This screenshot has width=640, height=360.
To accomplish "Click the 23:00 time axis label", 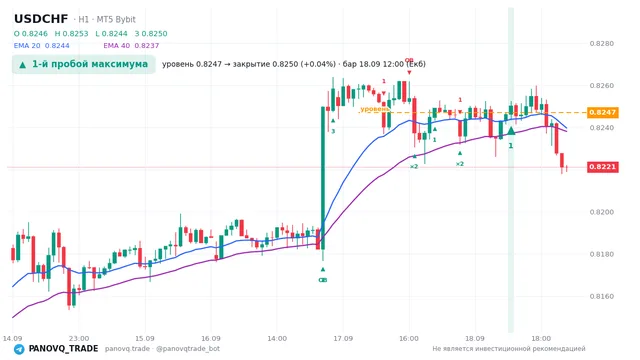I will coord(79,338).
